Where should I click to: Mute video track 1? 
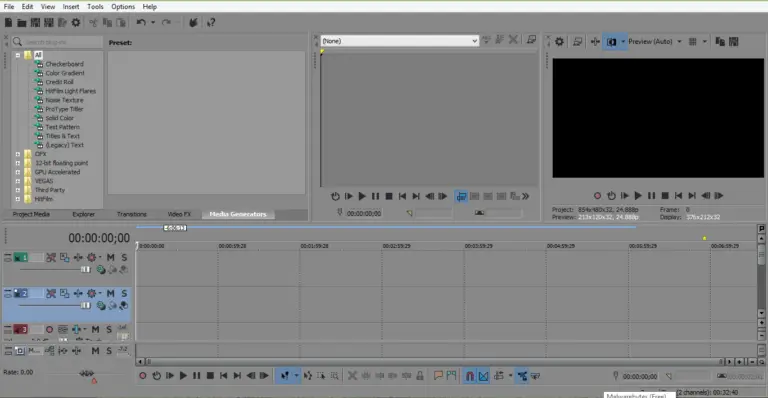click(x=111, y=257)
